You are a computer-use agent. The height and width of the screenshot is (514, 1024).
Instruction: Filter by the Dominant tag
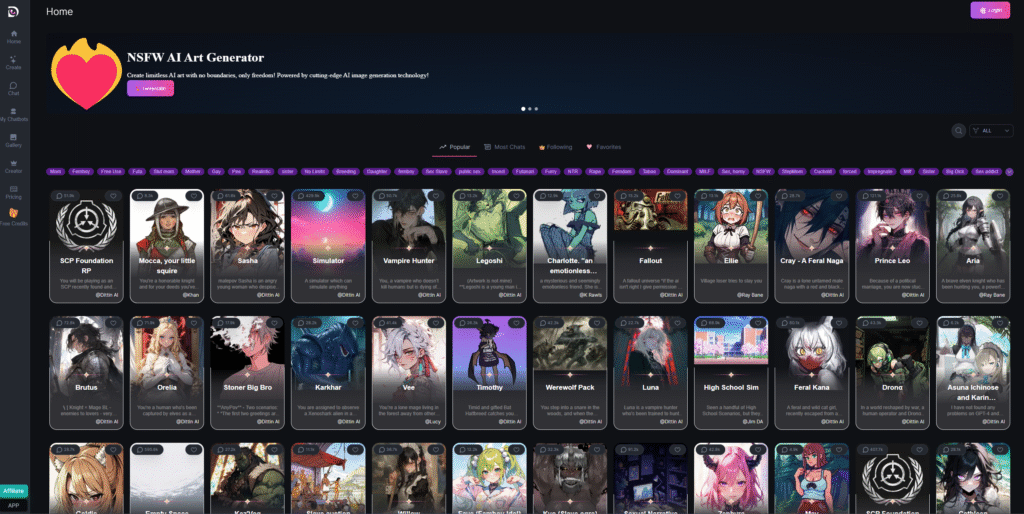click(x=677, y=172)
